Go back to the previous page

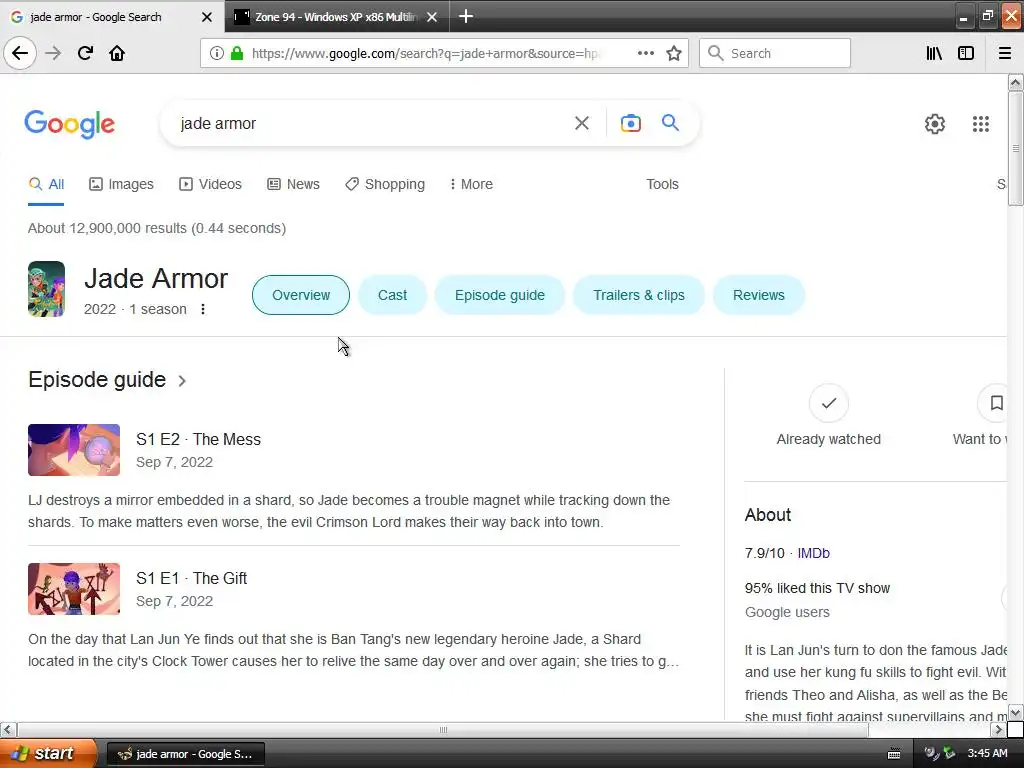(20, 53)
